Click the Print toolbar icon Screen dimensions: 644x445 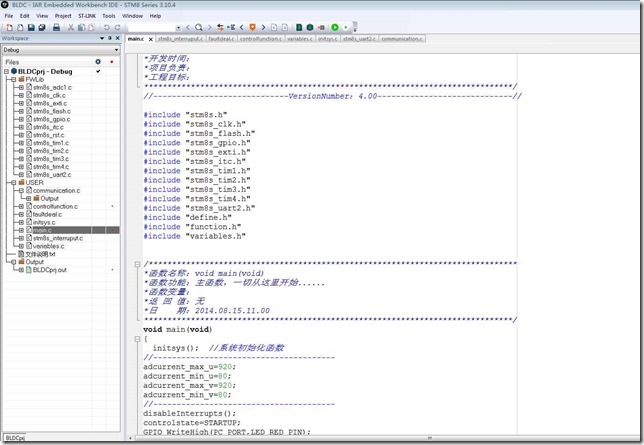(56, 28)
